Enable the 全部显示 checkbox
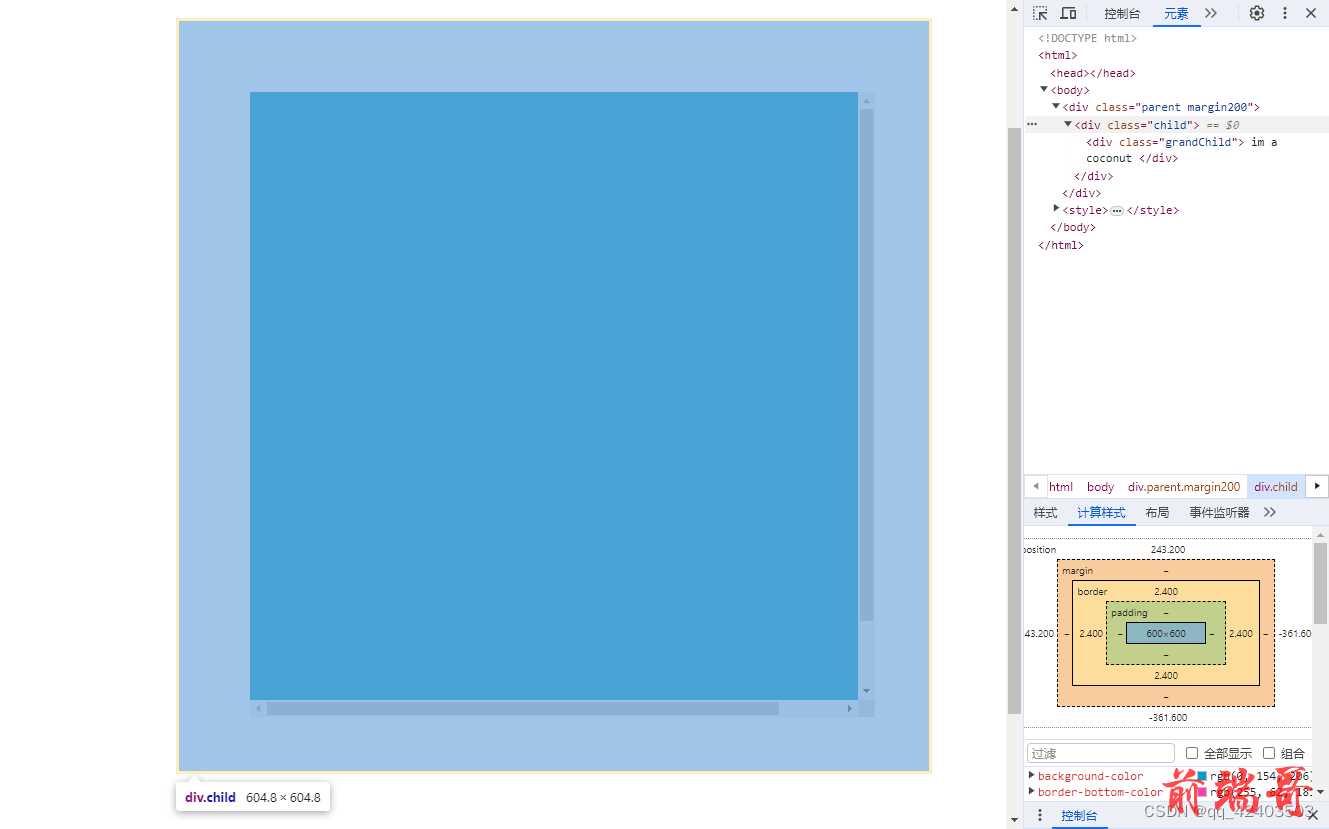The width and height of the screenshot is (1329, 829). click(1192, 753)
